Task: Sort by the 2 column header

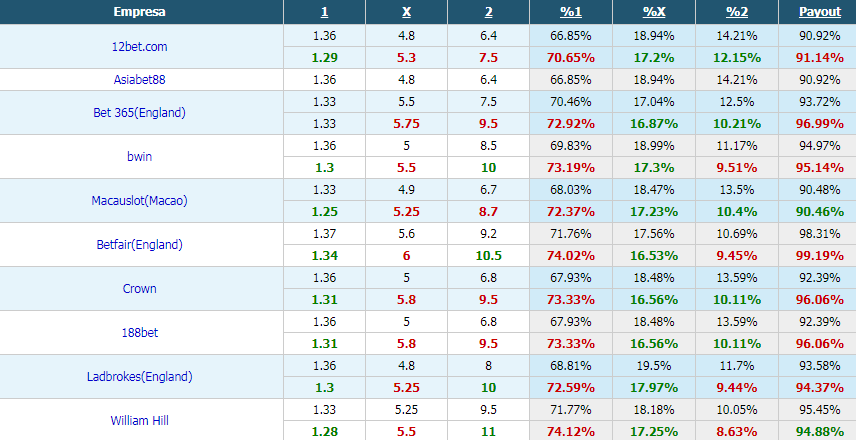Action: [x=488, y=12]
